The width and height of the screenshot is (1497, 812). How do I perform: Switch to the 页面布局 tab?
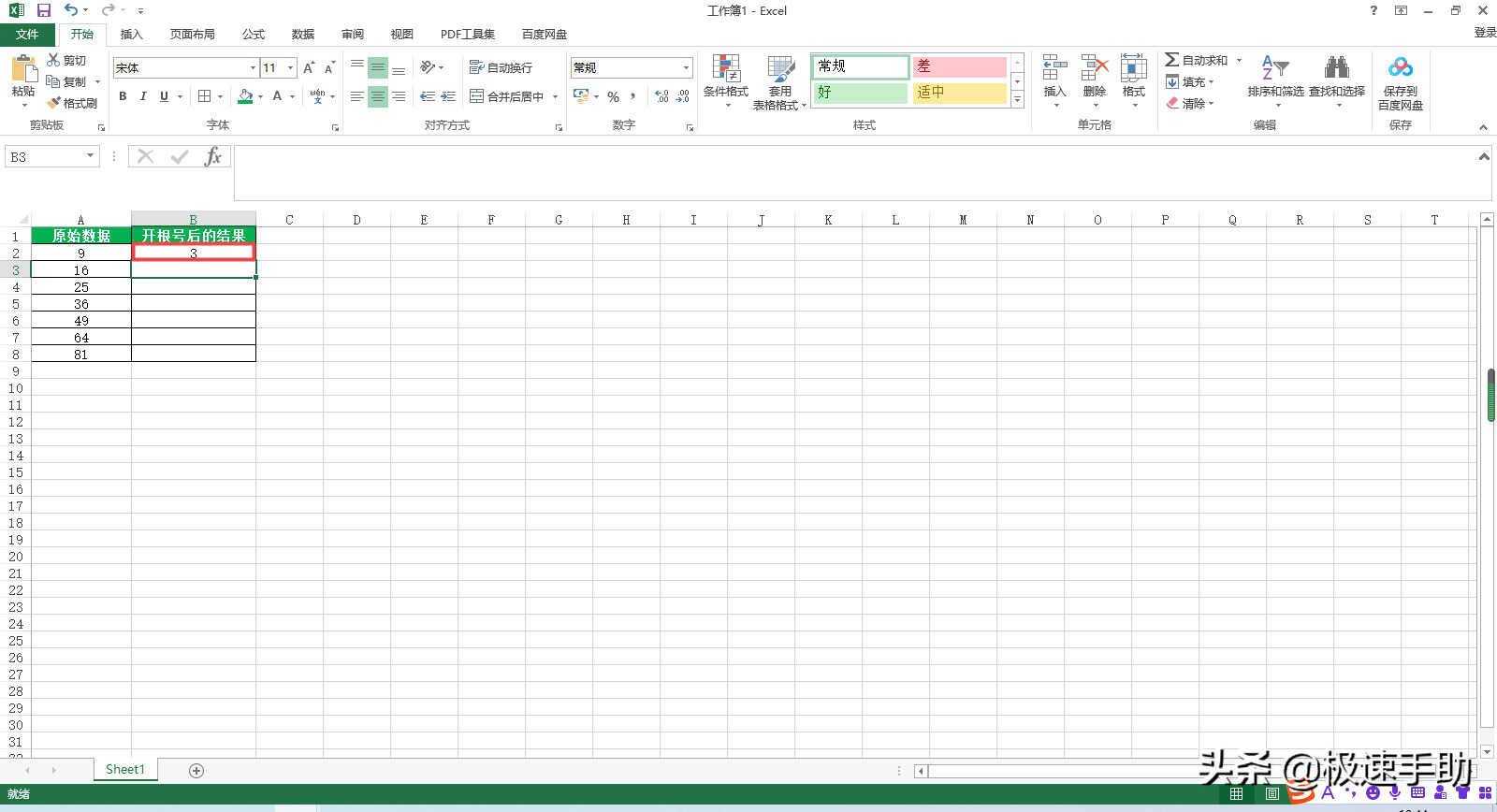click(x=193, y=34)
